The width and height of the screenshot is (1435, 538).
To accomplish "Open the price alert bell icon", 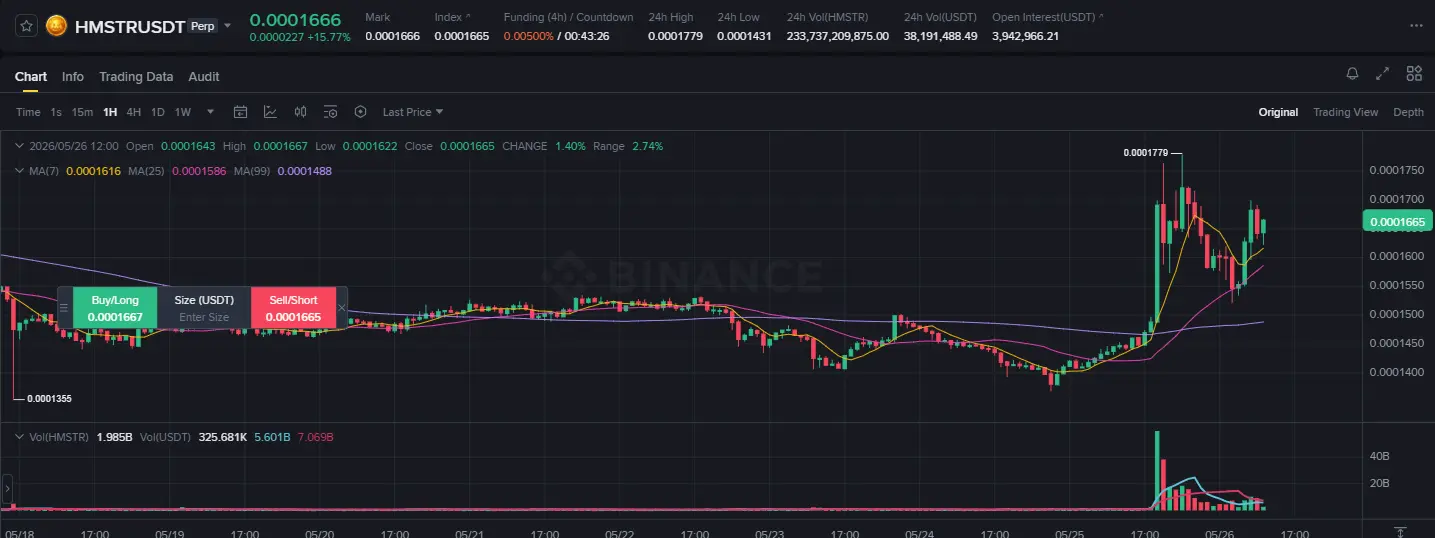I will [x=1352, y=73].
